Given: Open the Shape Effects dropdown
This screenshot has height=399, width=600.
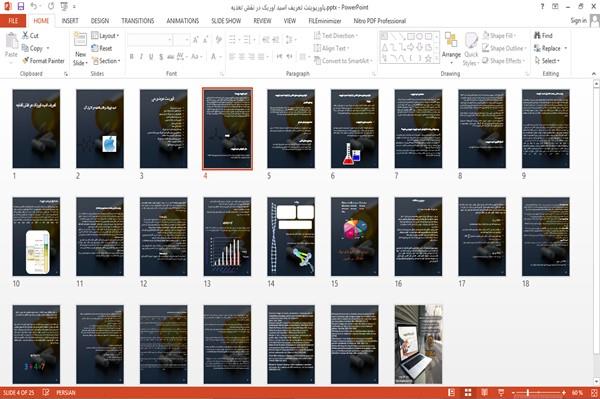Looking at the screenshot, I should (504, 61).
